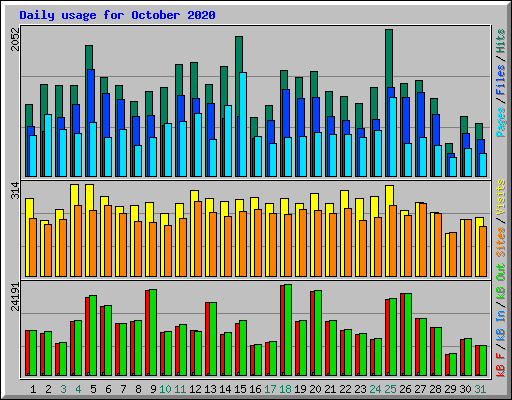512x400 pixels.
Task: Click the yellow Visits bar for day 4
Action: point(75,195)
